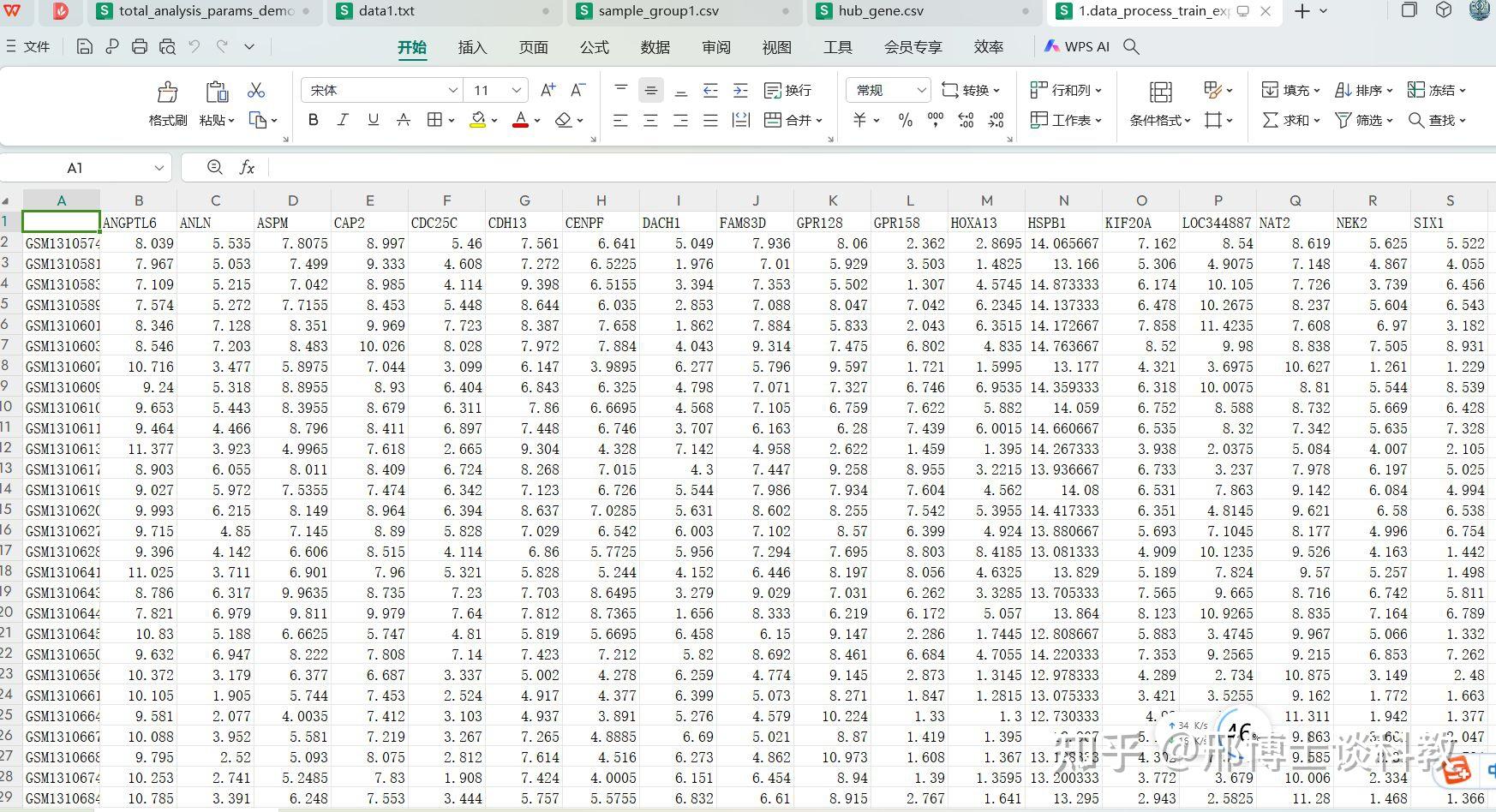Expand the Paste (粘贴) options arrow
This screenshot has height=812, width=1496.
[230, 121]
